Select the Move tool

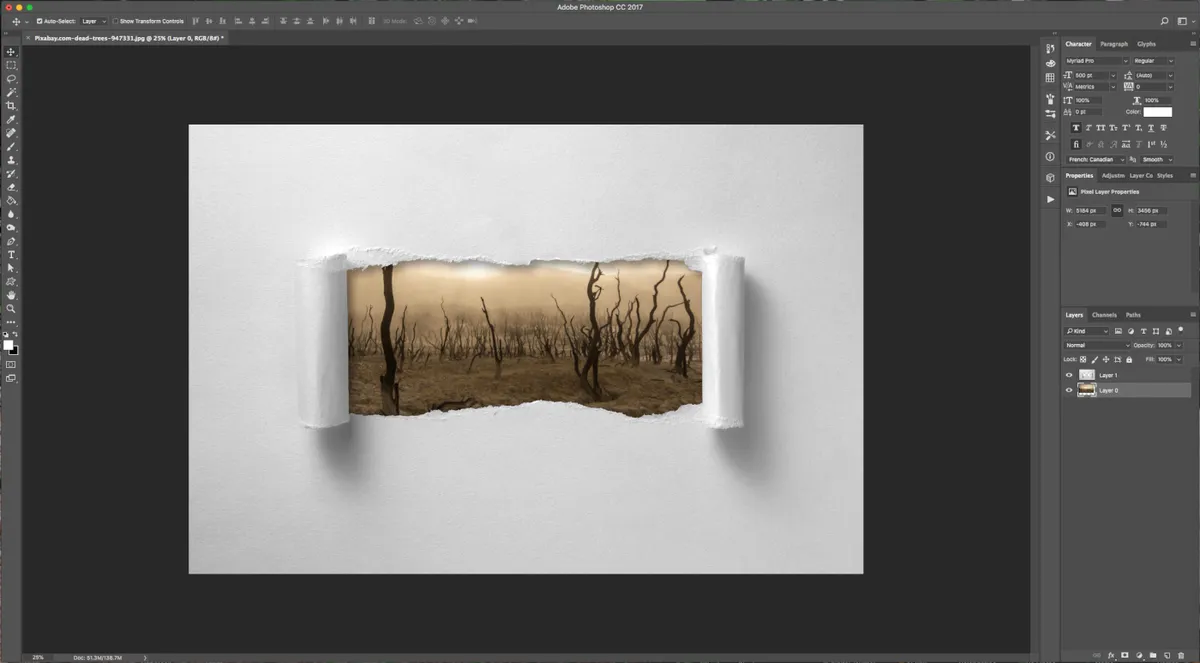tap(11, 51)
